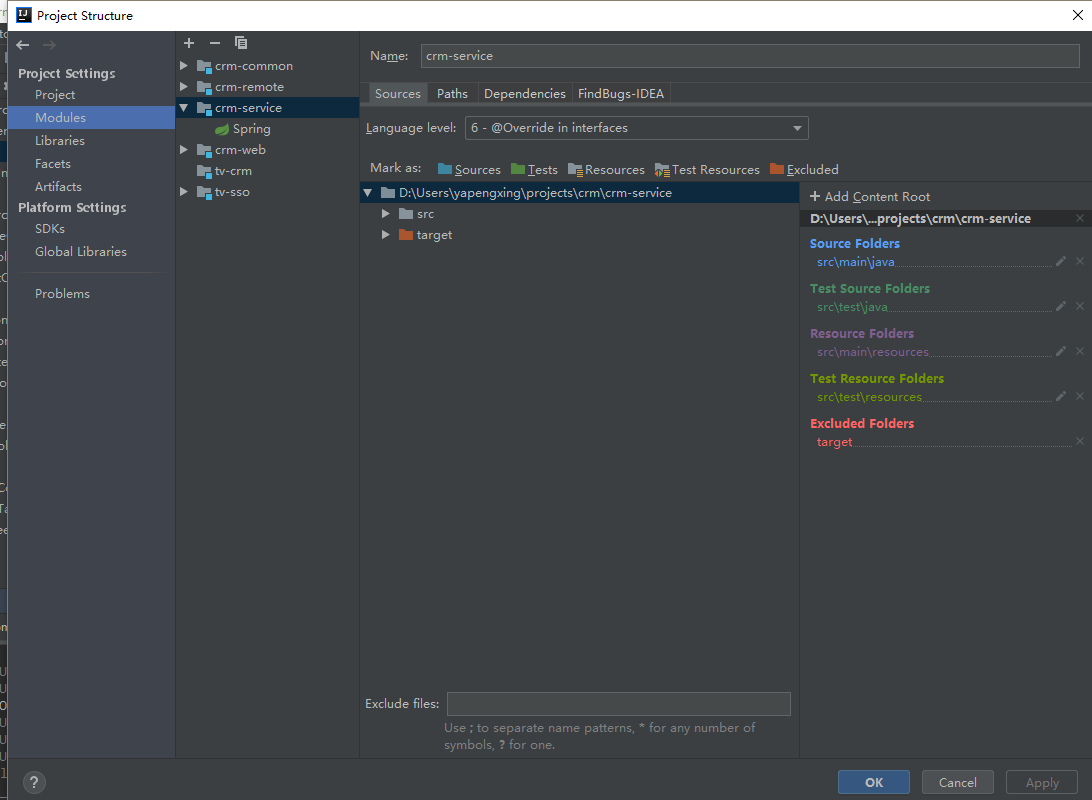Collapse the crm-service module
This screenshot has height=800, width=1092.
[x=184, y=108]
